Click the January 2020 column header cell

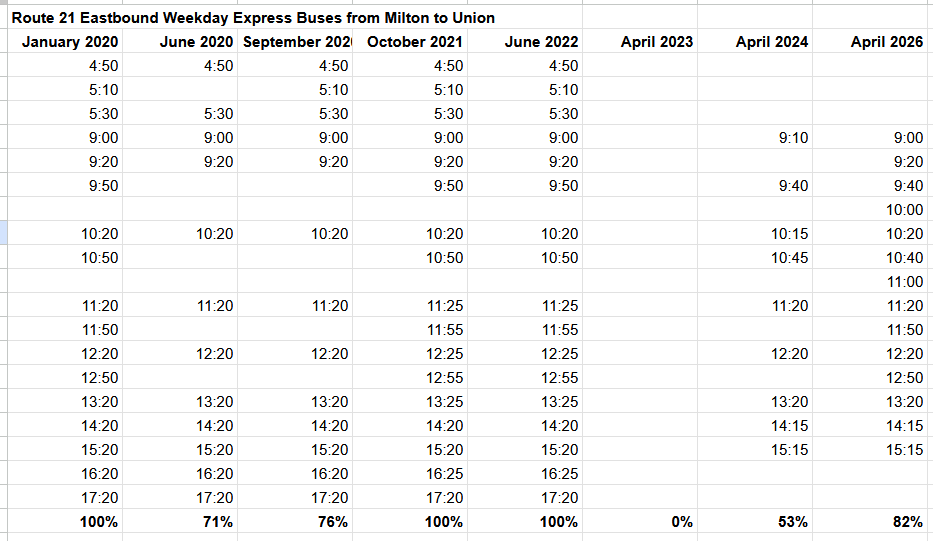click(x=70, y=42)
